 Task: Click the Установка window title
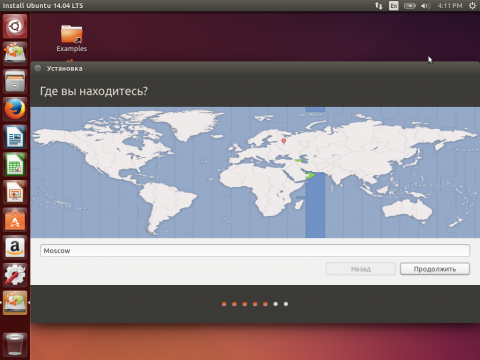pyautogui.click(x=64, y=68)
